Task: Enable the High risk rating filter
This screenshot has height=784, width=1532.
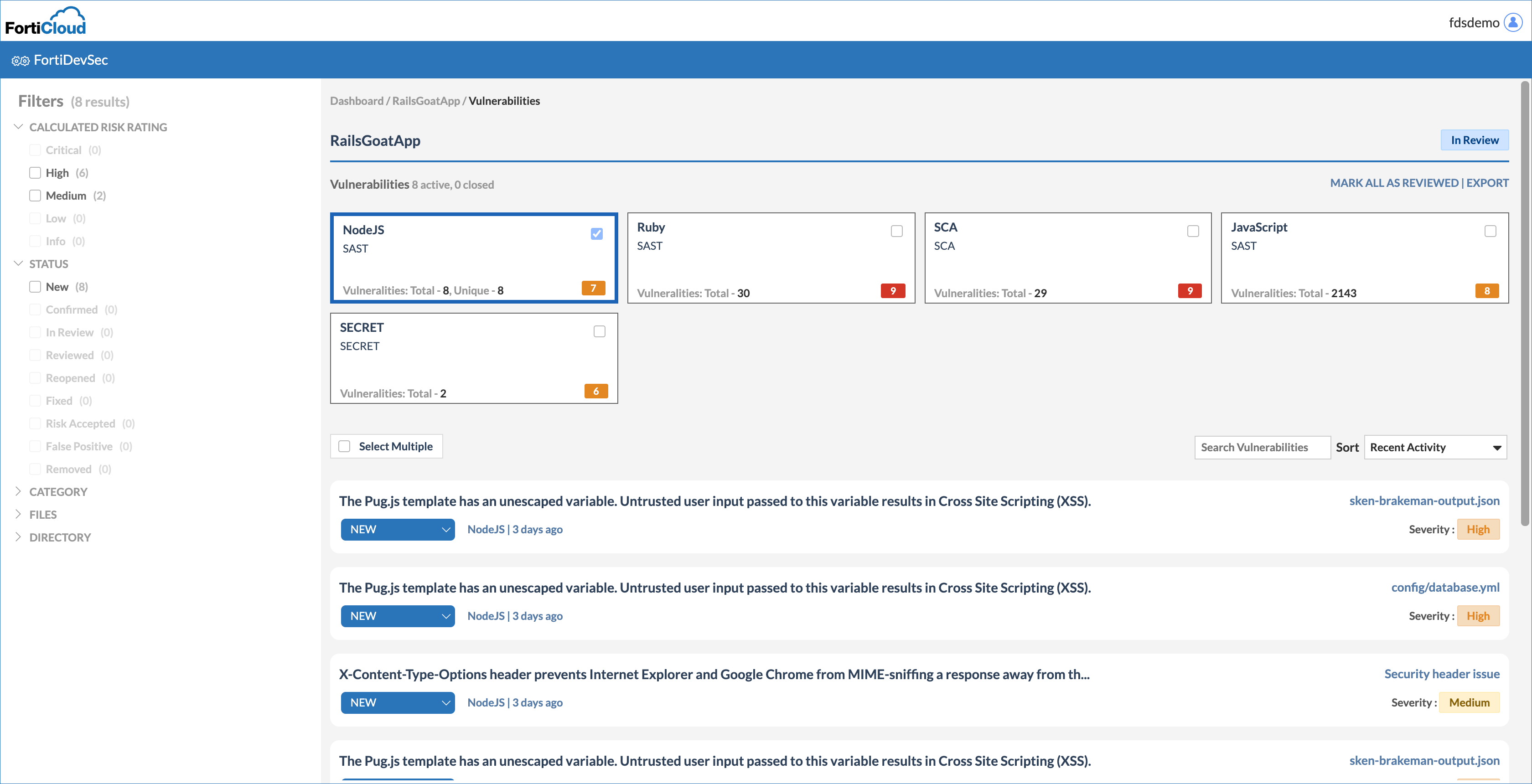Action: pyautogui.click(x=35, y=172)
